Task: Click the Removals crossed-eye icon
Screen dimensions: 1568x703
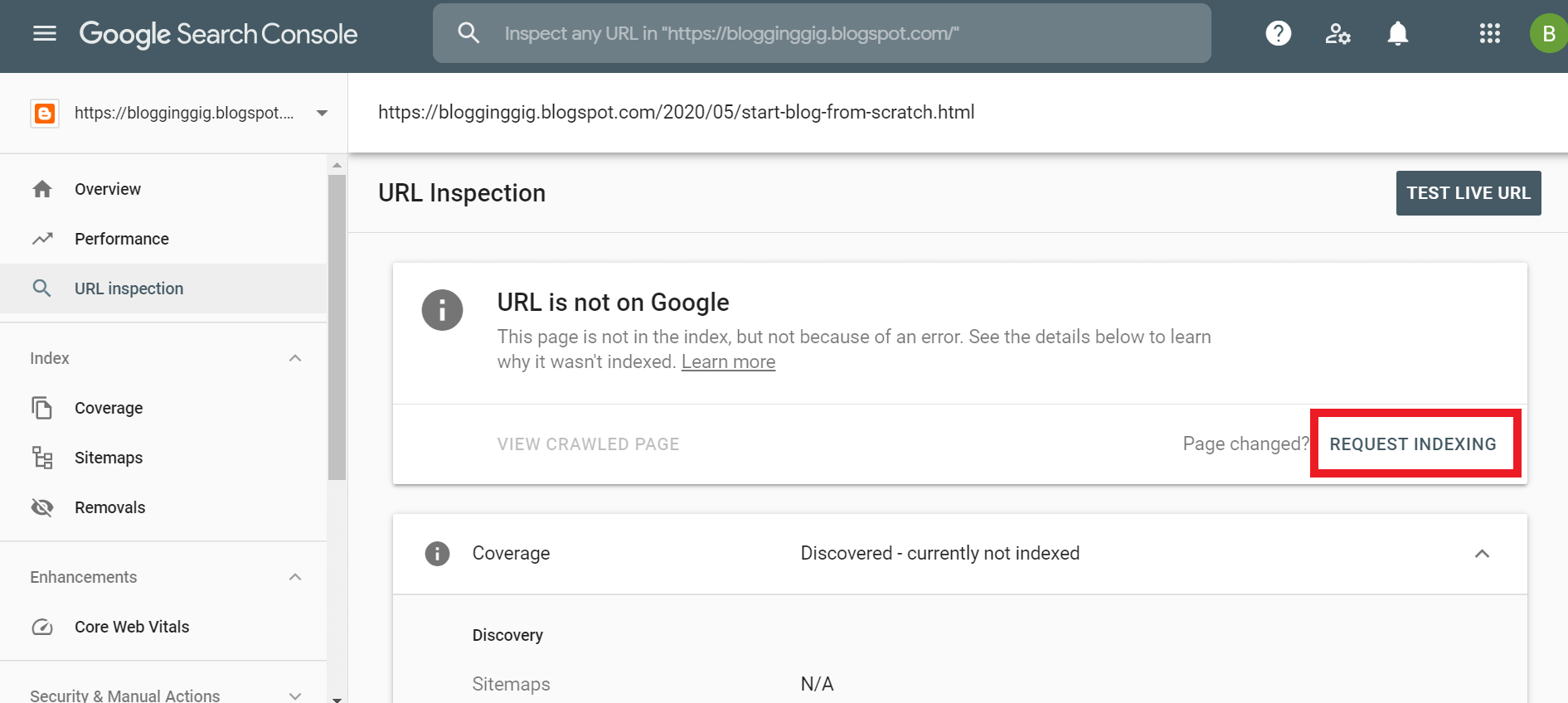Action: 42,507
